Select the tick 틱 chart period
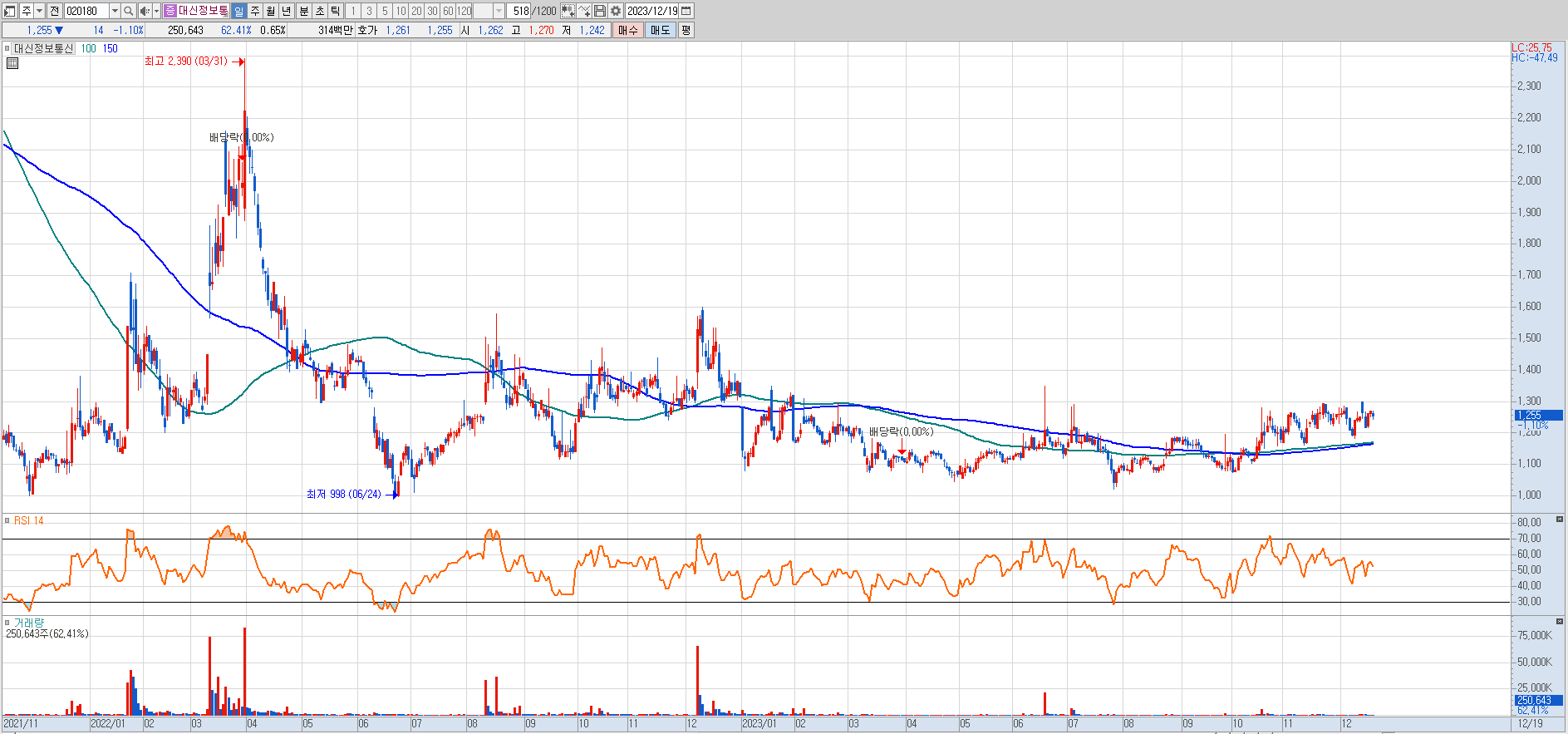Screen dimensions: 1568x734 (335, 11)
